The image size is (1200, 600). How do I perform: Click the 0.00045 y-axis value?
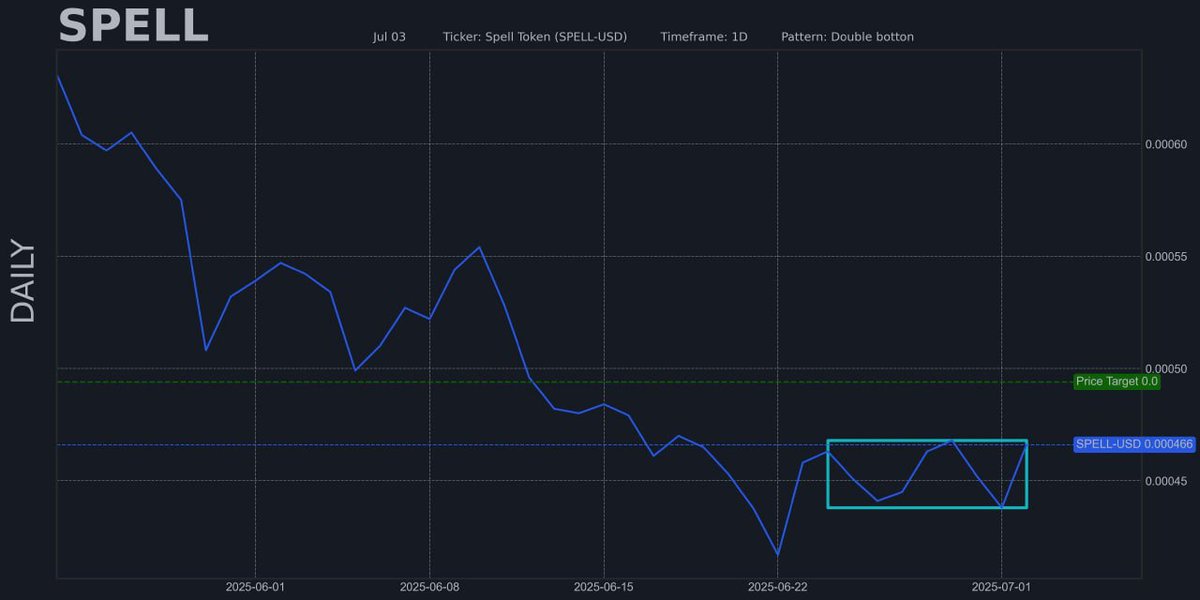pos(1165,481)
